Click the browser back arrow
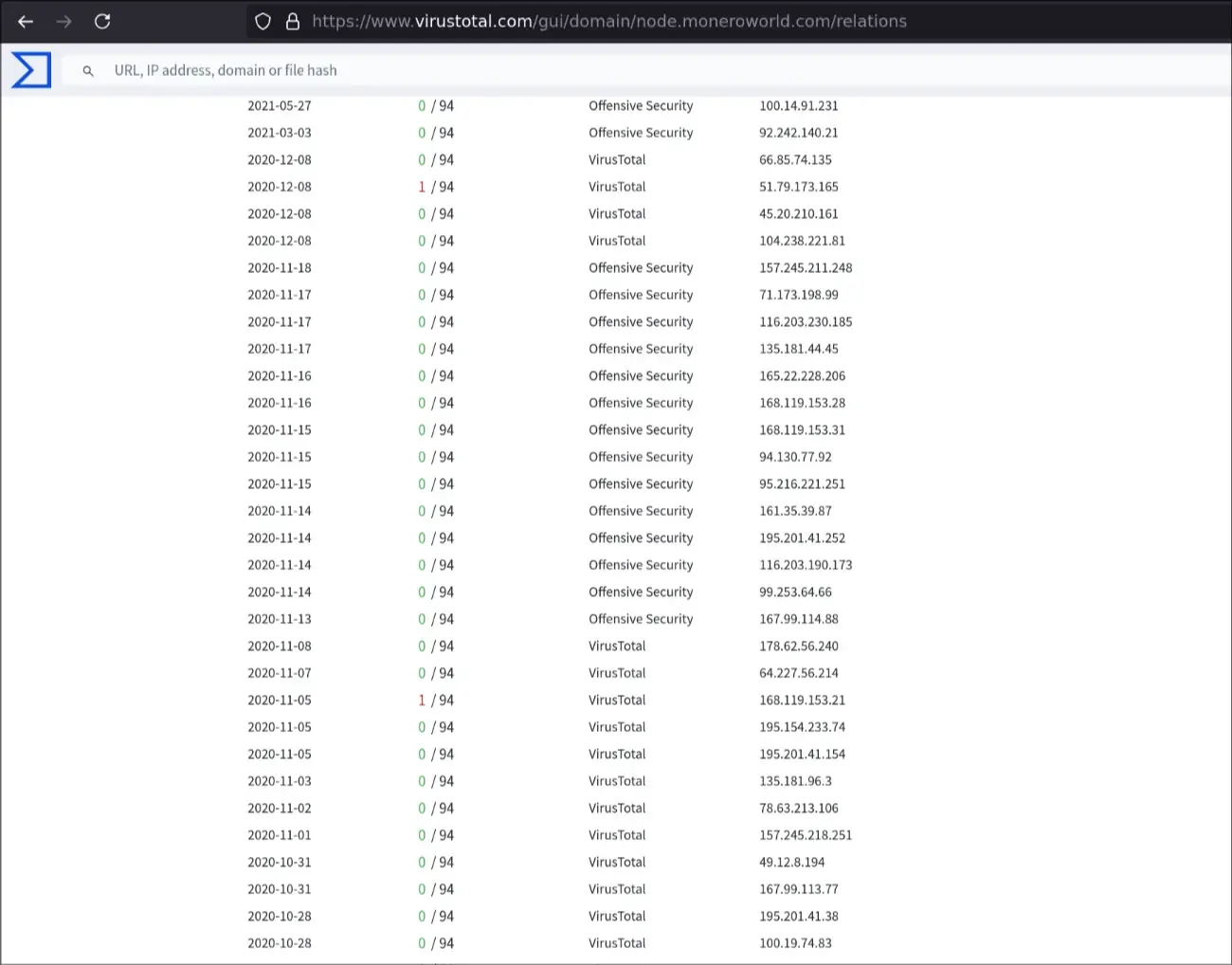1232x965 pixels. 26,21
